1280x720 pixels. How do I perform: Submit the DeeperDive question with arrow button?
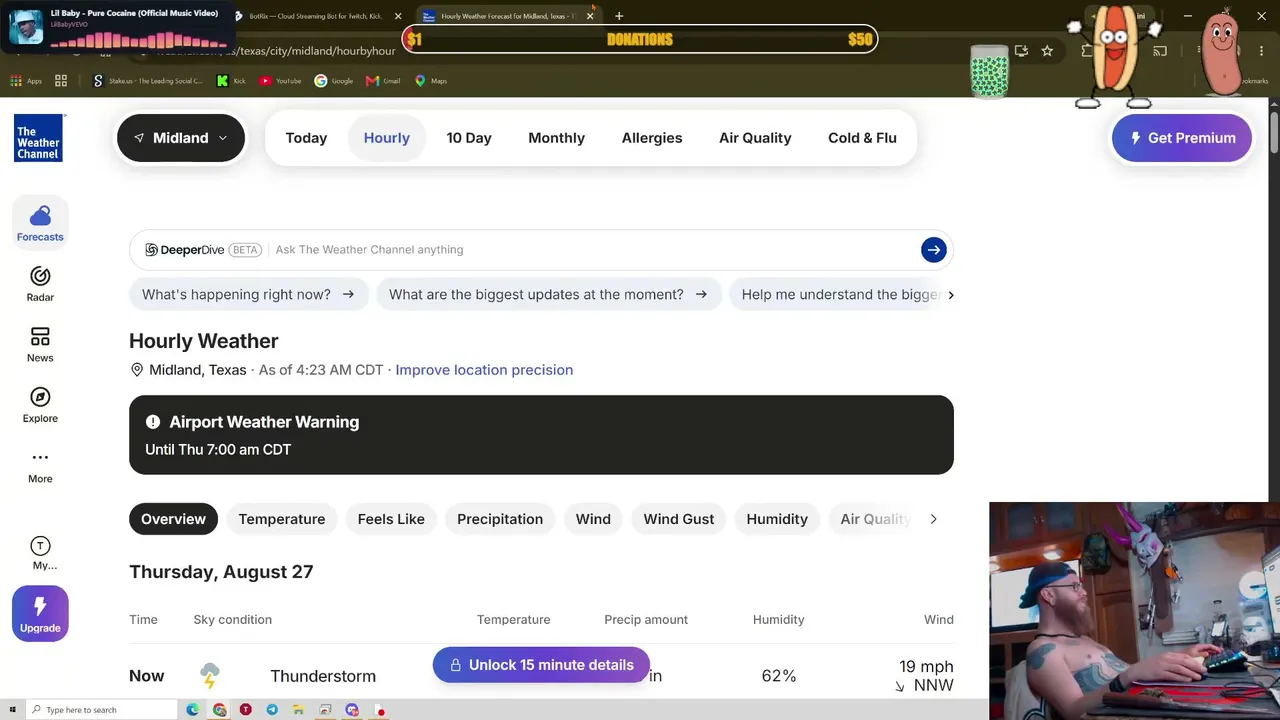point(933,250)
